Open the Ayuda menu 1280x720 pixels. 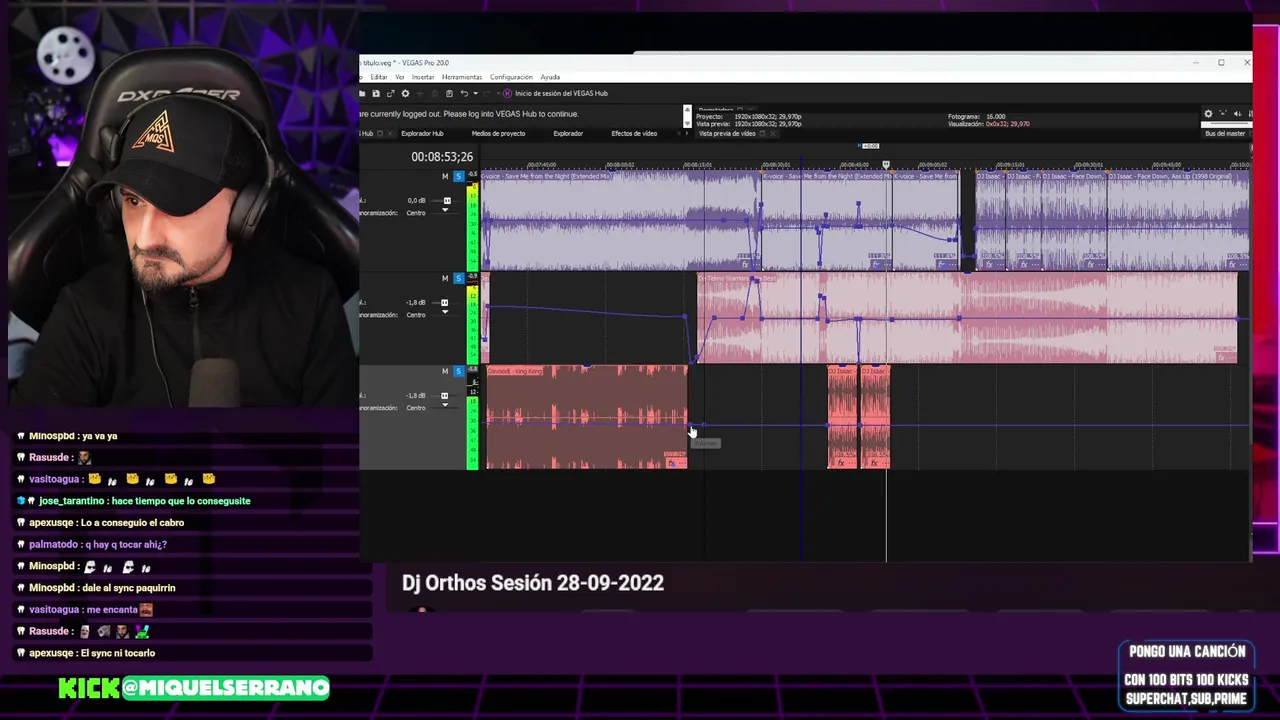click(x=550, y=77)
